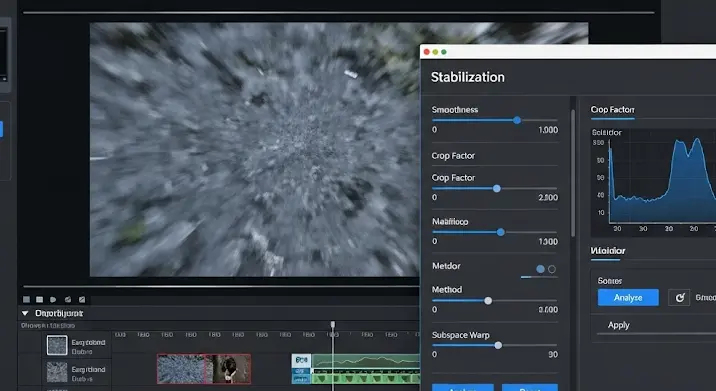716x391 pixels.
Task: Click the timeline playhead marker
Action: (333, 324)
